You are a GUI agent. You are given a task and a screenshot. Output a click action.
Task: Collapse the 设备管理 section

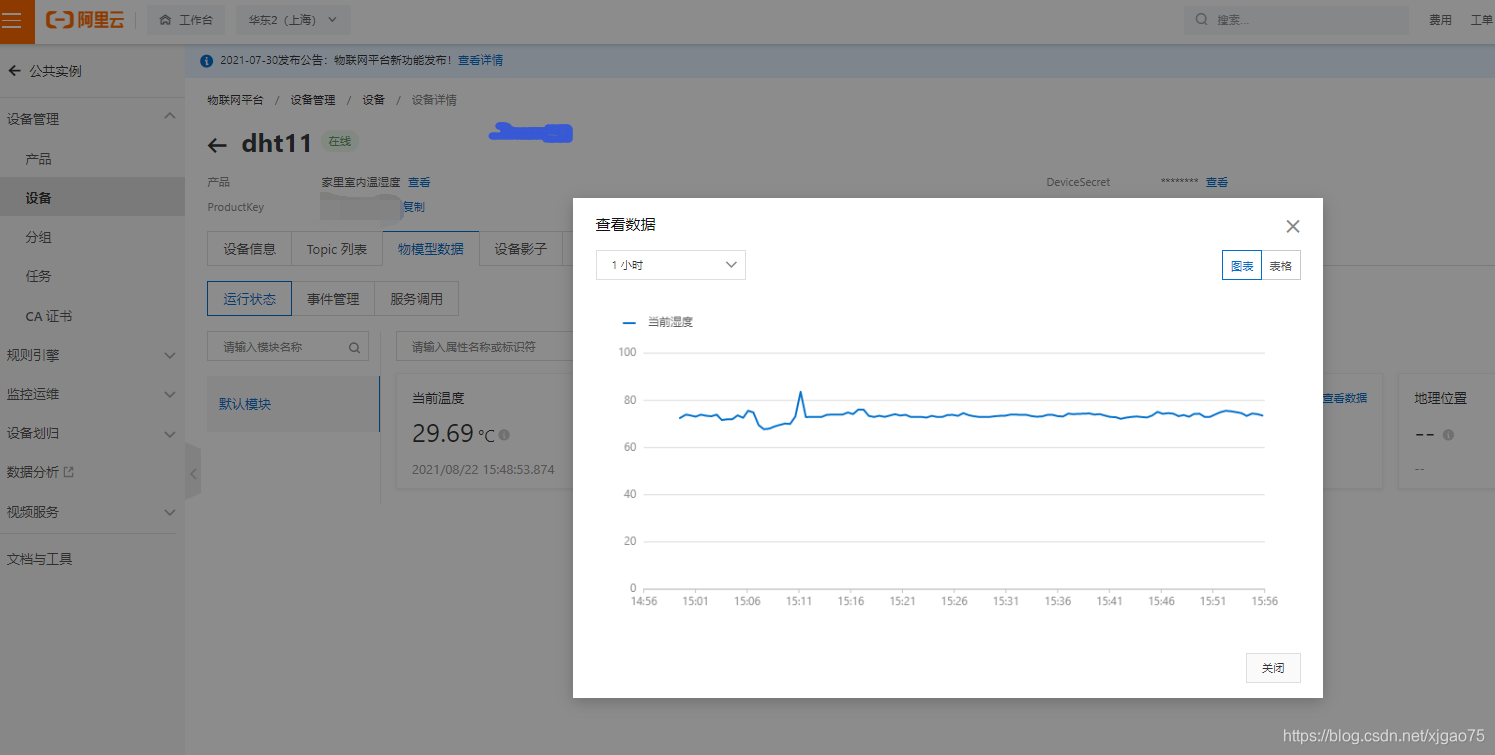pyautogui.click(x=170, y=118)
